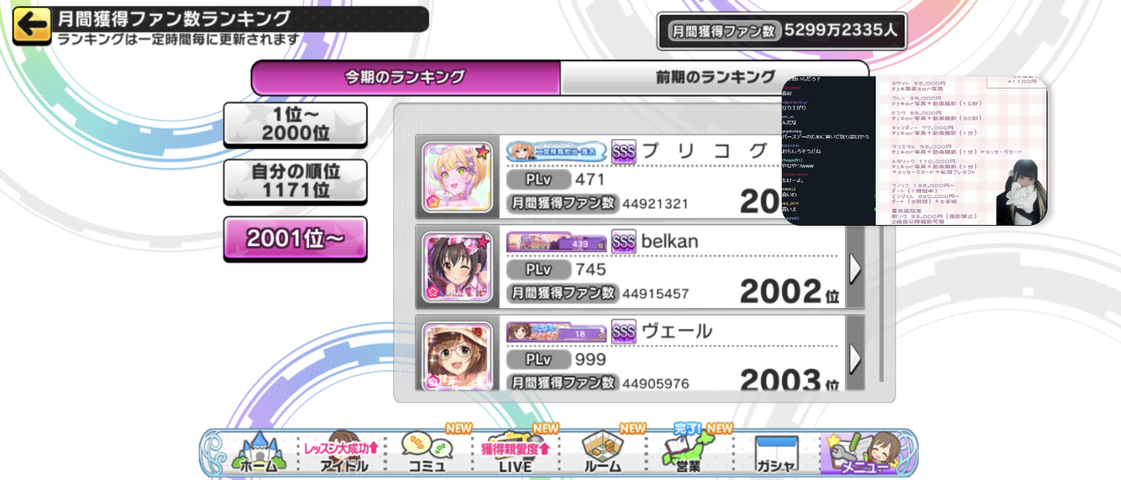Expand belkan's entry with the arrow
The width and height of the screenshot is (1121, 480).
(x=855, y=268)
